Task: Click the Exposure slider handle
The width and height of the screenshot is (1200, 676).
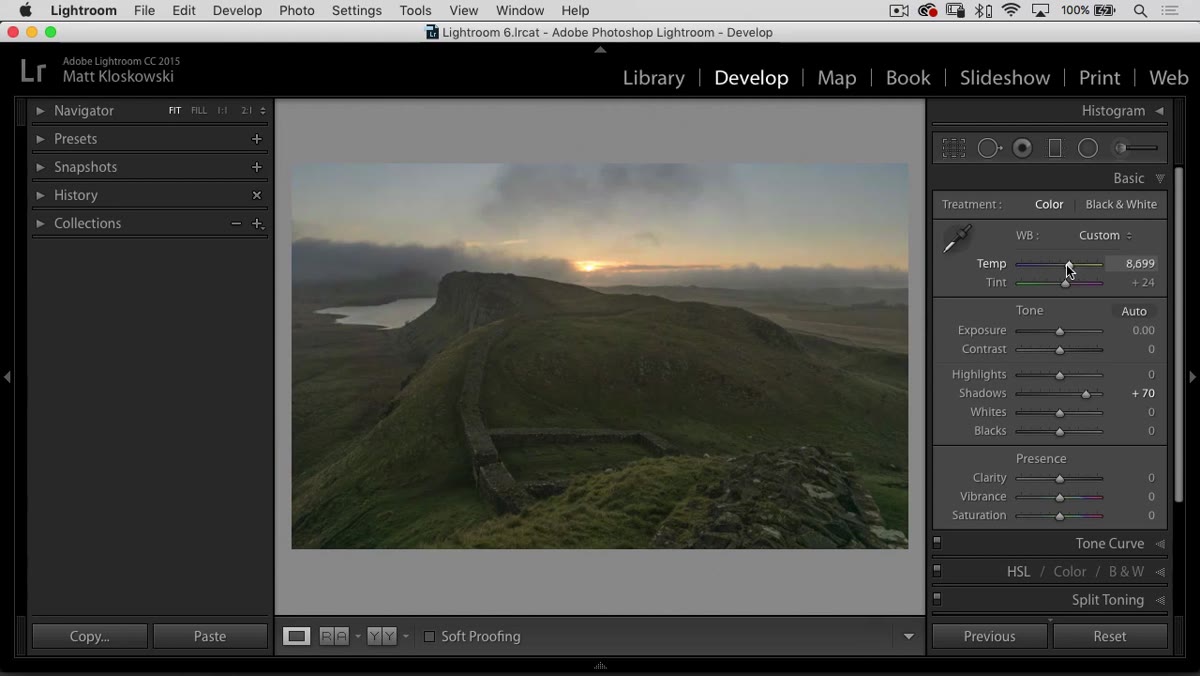Action: 1060,331
